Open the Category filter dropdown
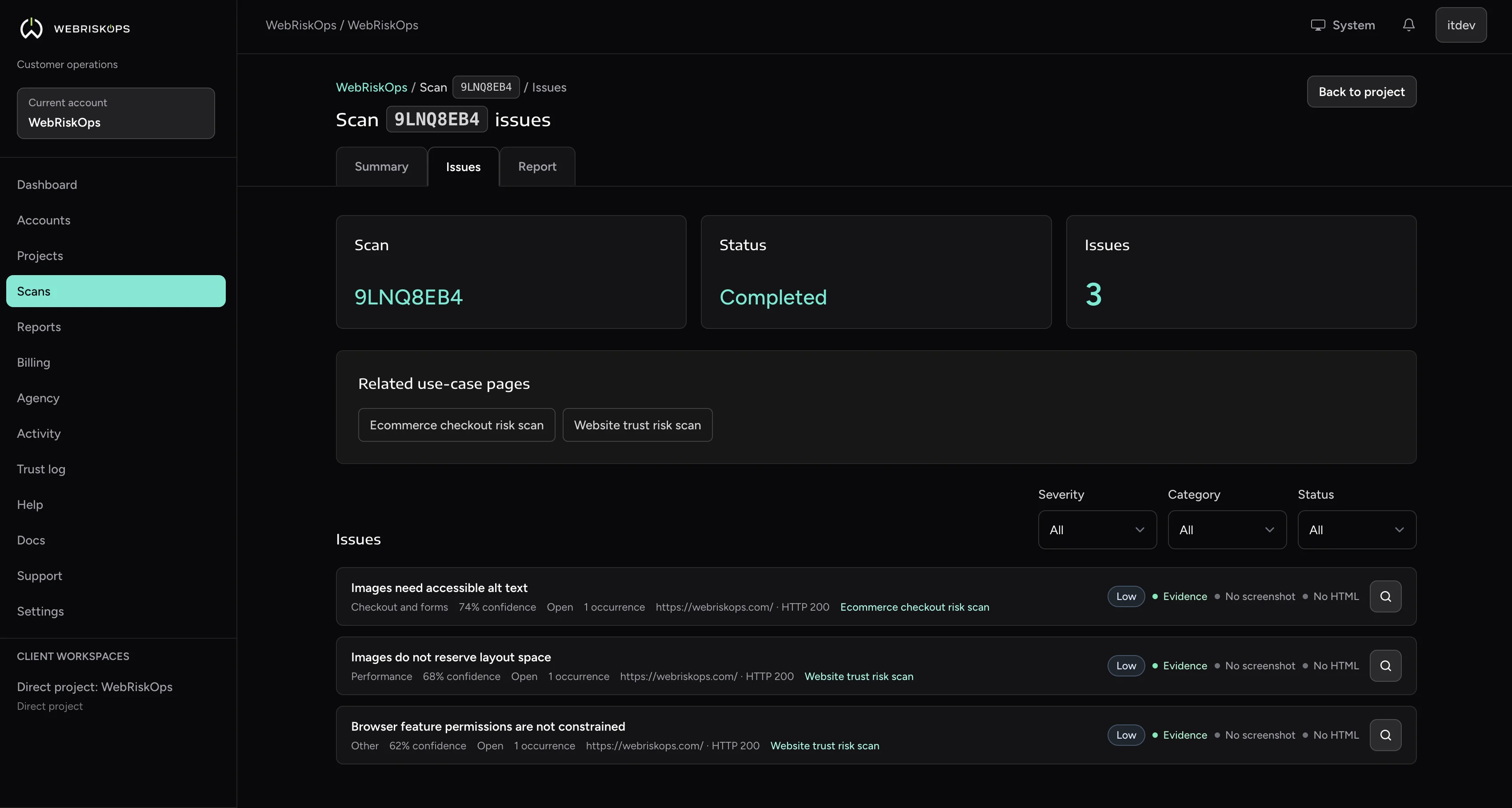Image resolution: width=1512 pixels, height=808 pixels. (1227, 530)
